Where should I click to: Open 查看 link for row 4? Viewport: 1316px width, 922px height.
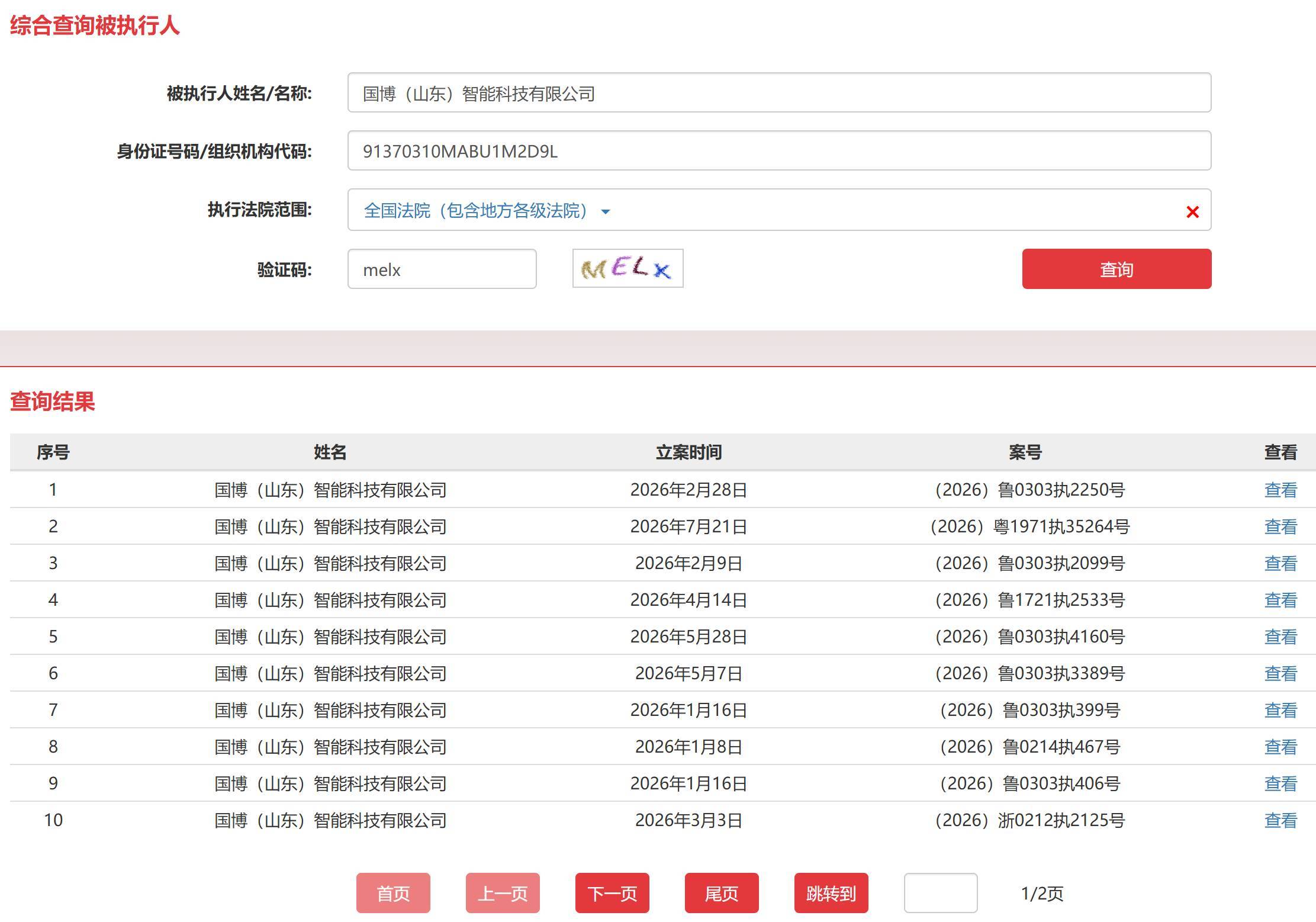1280,600
